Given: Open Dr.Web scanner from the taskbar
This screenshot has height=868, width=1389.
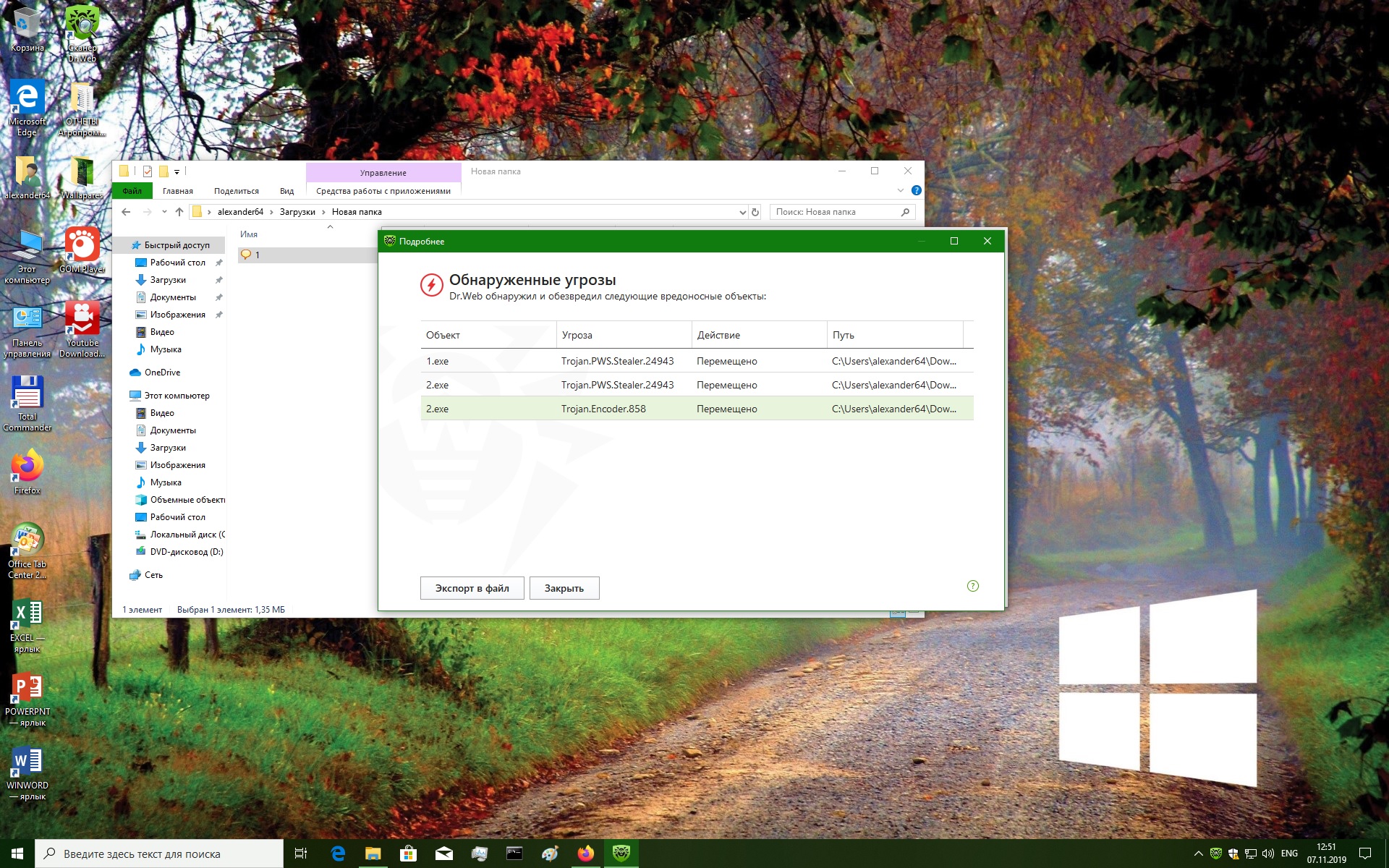Looking at the screenshot, I should [x=621, y=854].
